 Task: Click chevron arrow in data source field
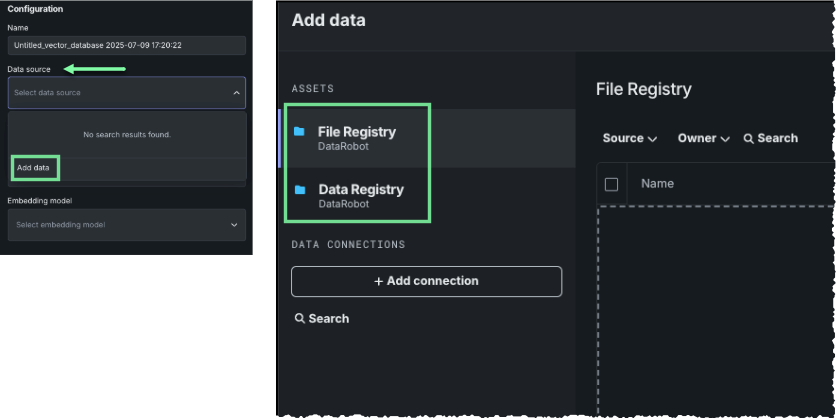[x=237, y=93]
